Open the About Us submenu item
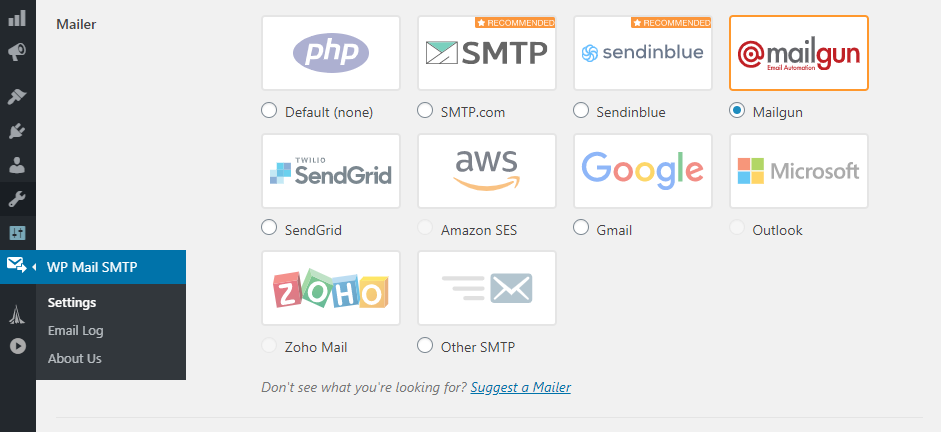 [x=74, y=358]
